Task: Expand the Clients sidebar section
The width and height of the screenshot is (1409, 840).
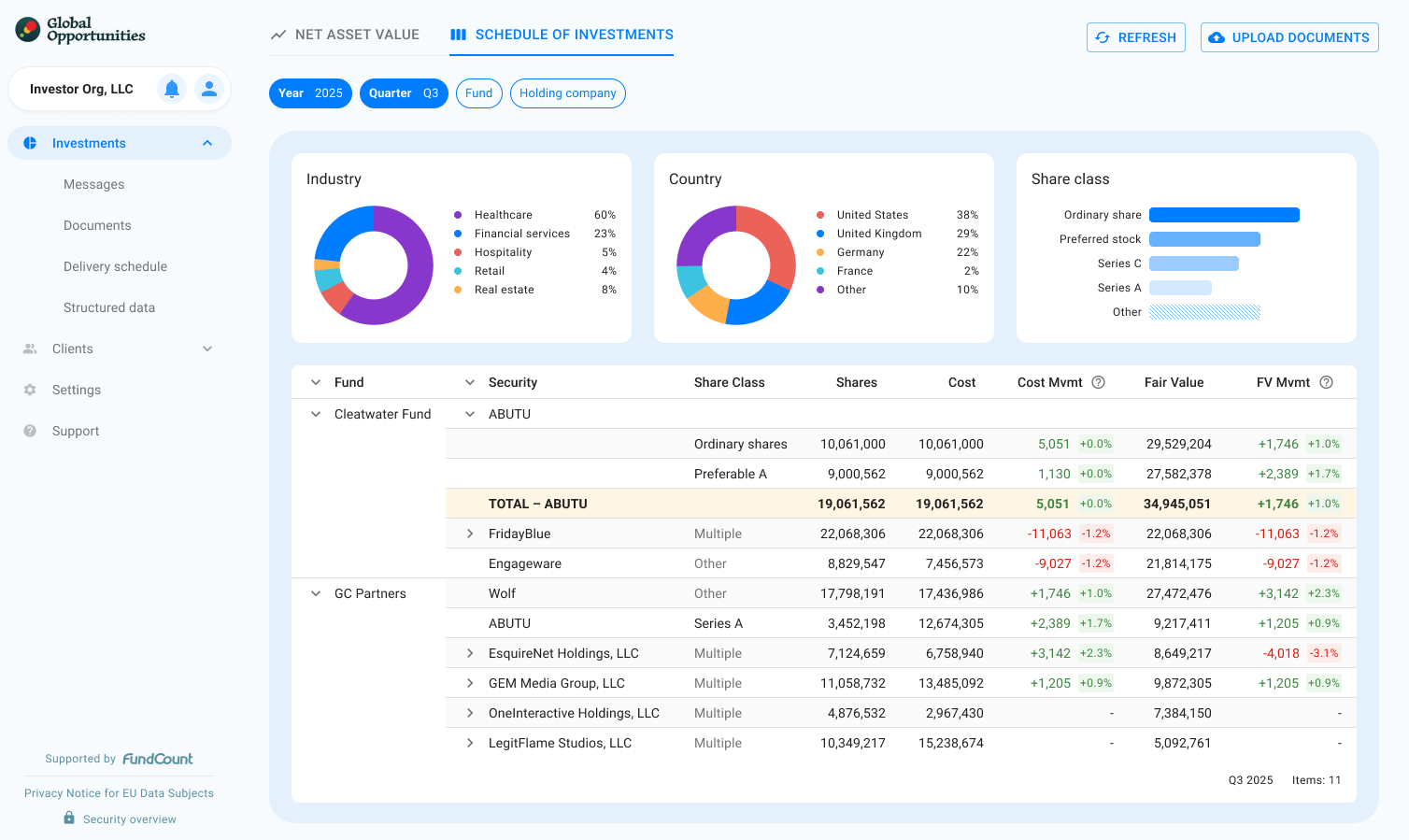Action: click(x=207, y=349)
